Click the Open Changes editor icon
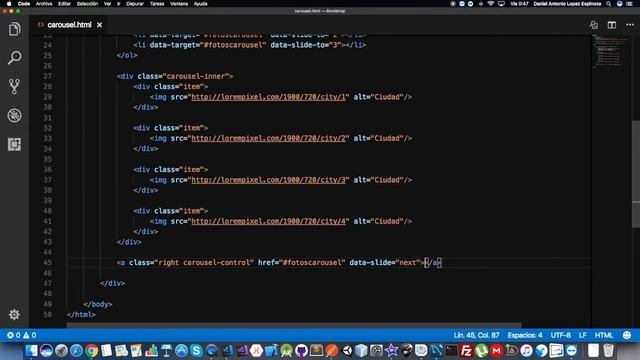Image resolution: width=640 pixels, height=360 pixels. (x=593, y=25)
